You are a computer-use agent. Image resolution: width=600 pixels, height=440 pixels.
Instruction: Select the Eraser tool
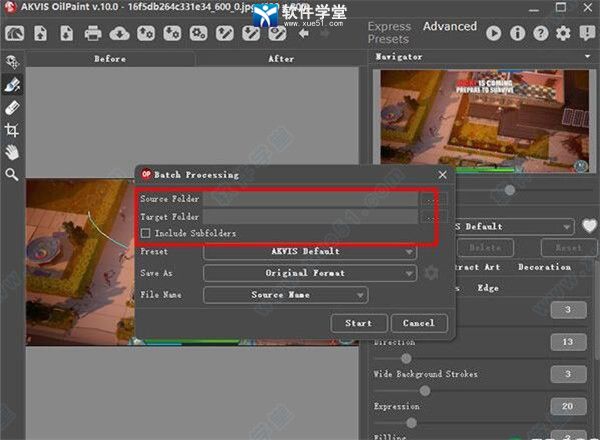click(12, 108)
